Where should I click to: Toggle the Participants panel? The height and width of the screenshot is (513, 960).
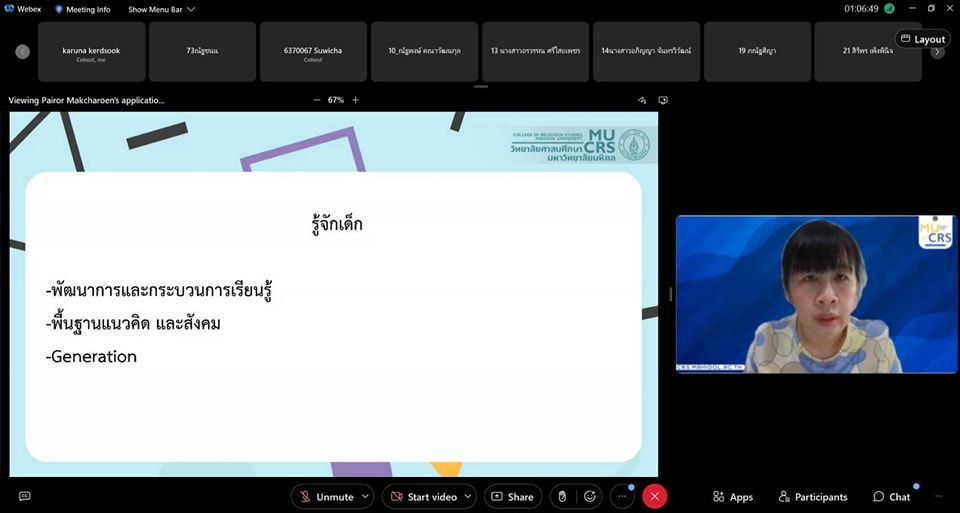pos(812,497)
